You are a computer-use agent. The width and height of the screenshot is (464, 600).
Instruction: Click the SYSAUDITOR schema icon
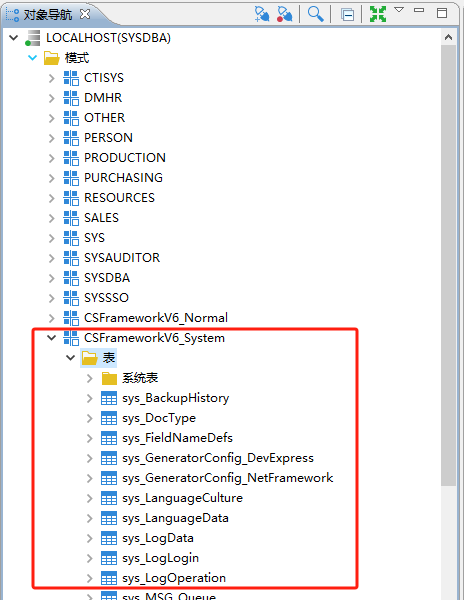pos(71,258)
